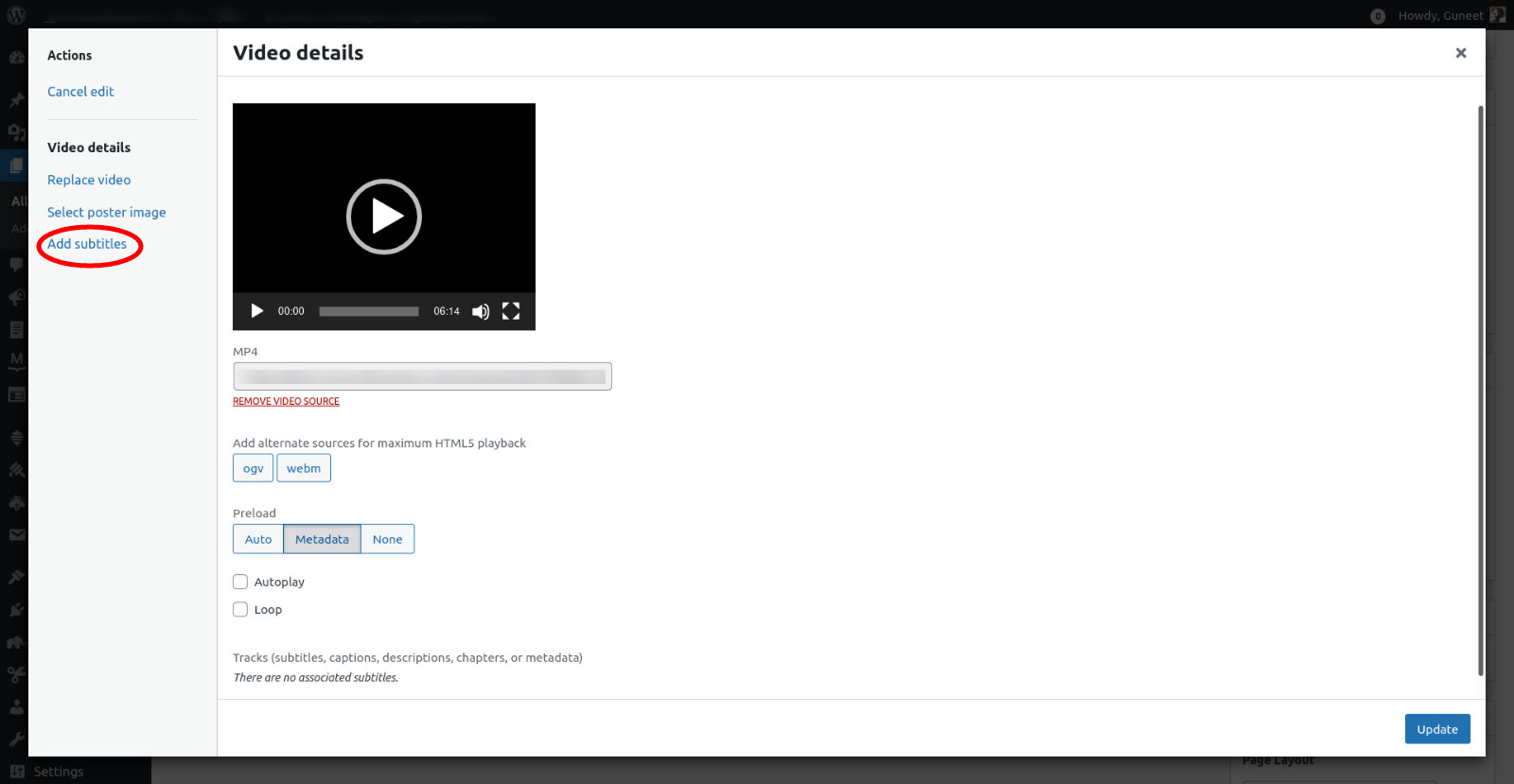Click the 00:00 current time label
The image size is (1514, 784).
pyautogui.click(x=291, y=311)
